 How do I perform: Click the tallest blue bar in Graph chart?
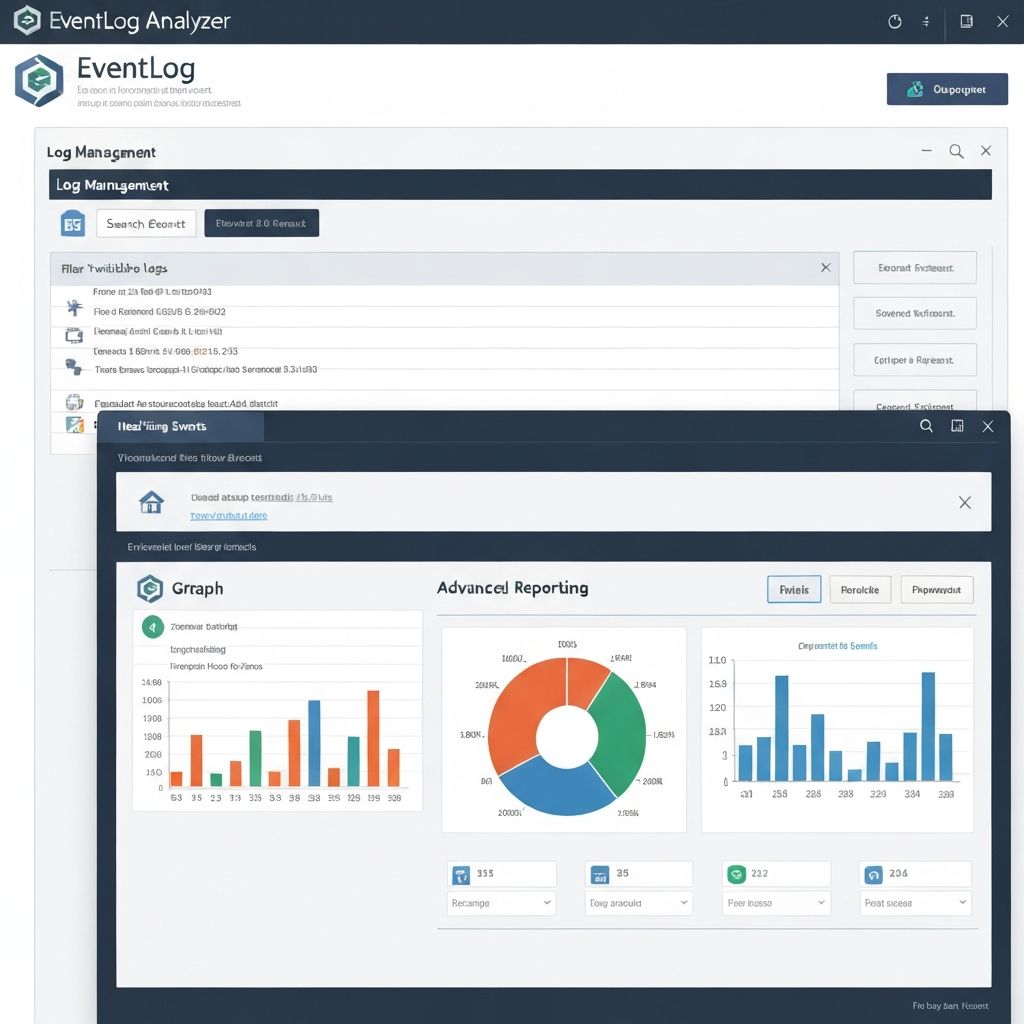(x=314, y=743)
